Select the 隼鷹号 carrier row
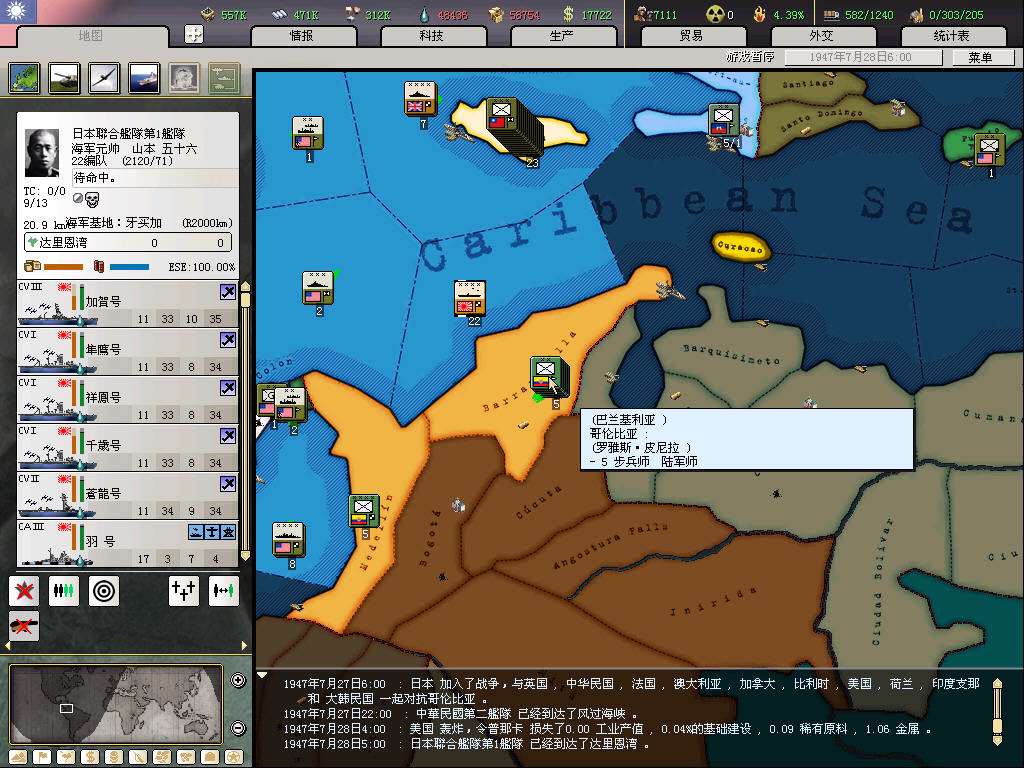The image size is (1024, 768). point(128,351)
